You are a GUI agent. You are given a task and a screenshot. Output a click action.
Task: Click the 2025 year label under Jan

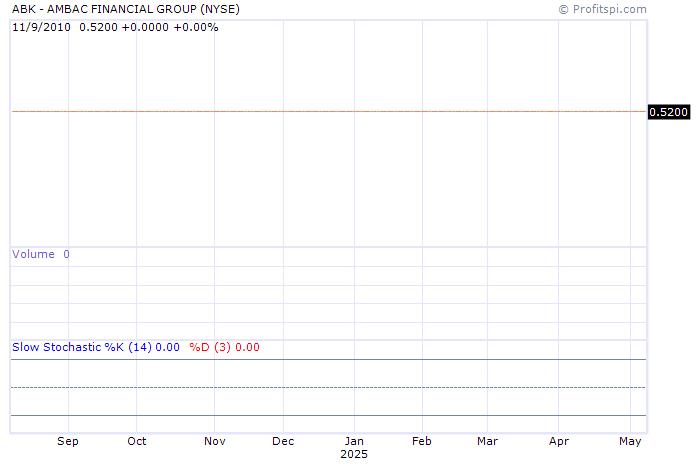point(354,454)
